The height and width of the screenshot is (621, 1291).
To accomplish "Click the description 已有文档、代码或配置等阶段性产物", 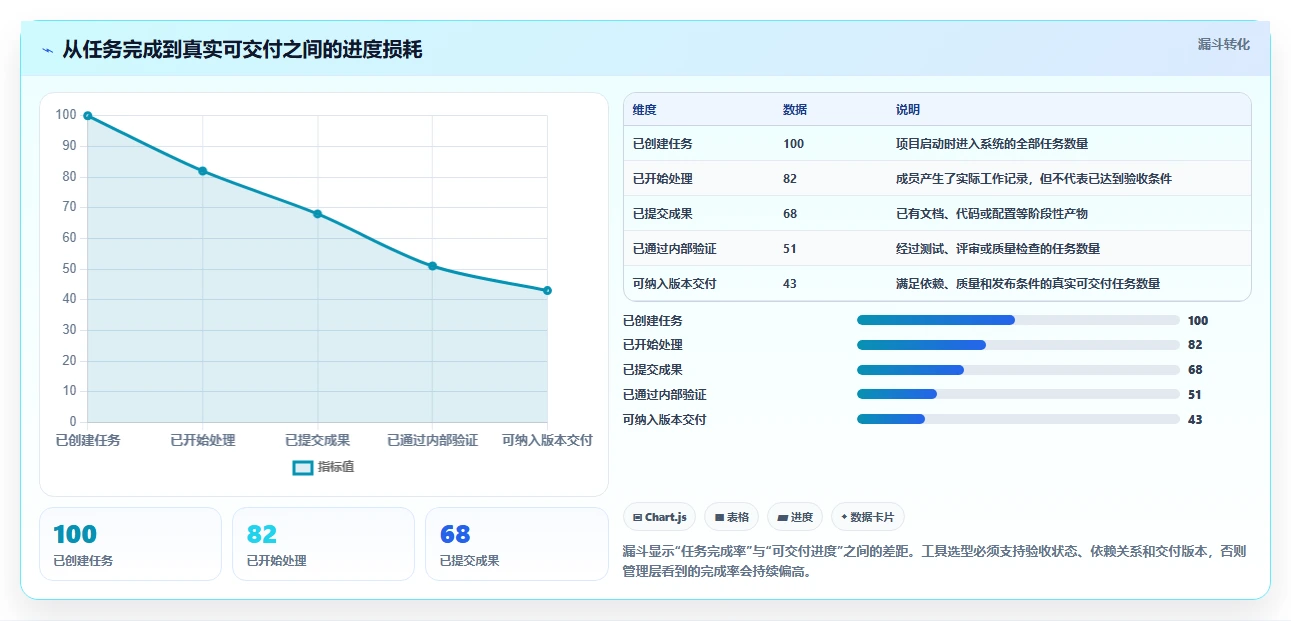I will tap(992, 214).
